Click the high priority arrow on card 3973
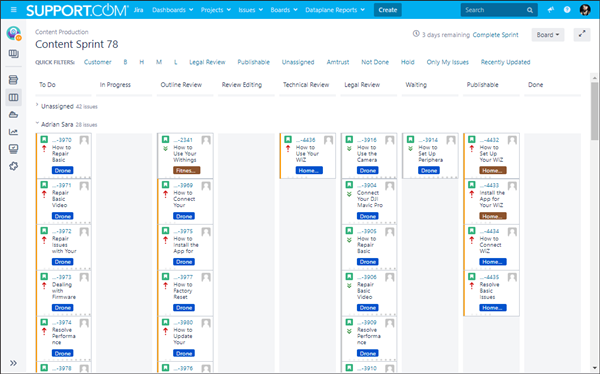Viewport: 600px width, 374px height. click(44, 286)
